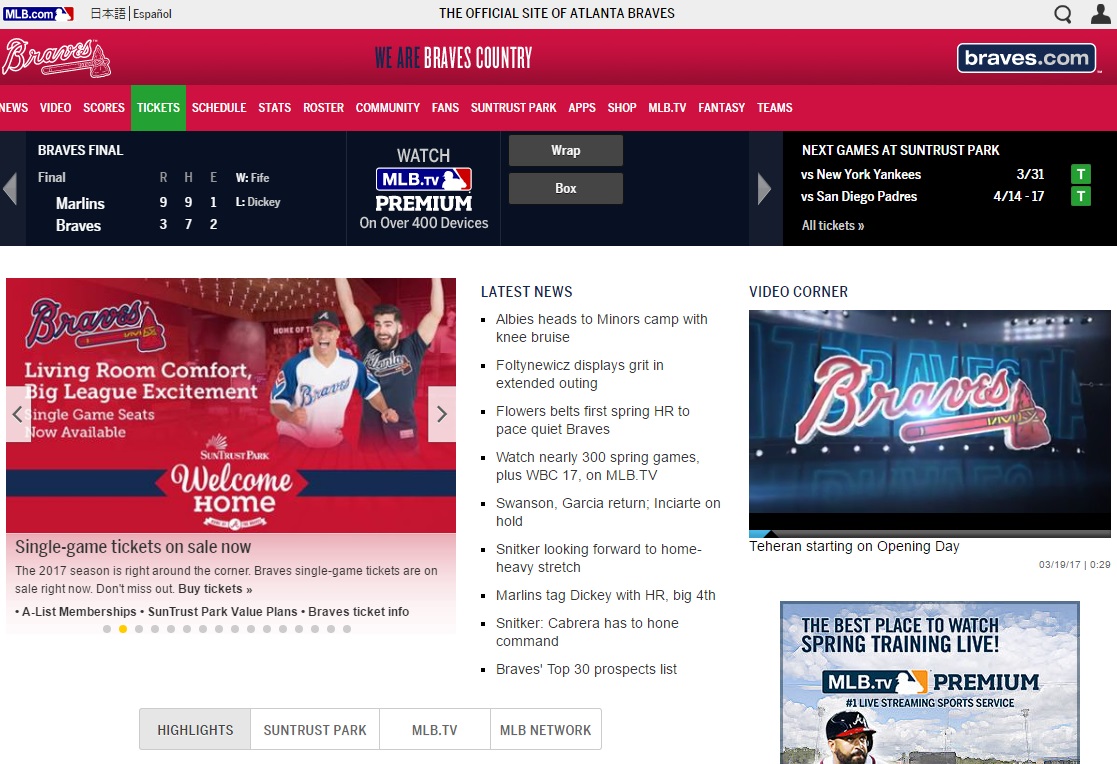1117x764 pixels.
Task: Click the MLB.tv Premium spring training ad
Action: (930, 683)
